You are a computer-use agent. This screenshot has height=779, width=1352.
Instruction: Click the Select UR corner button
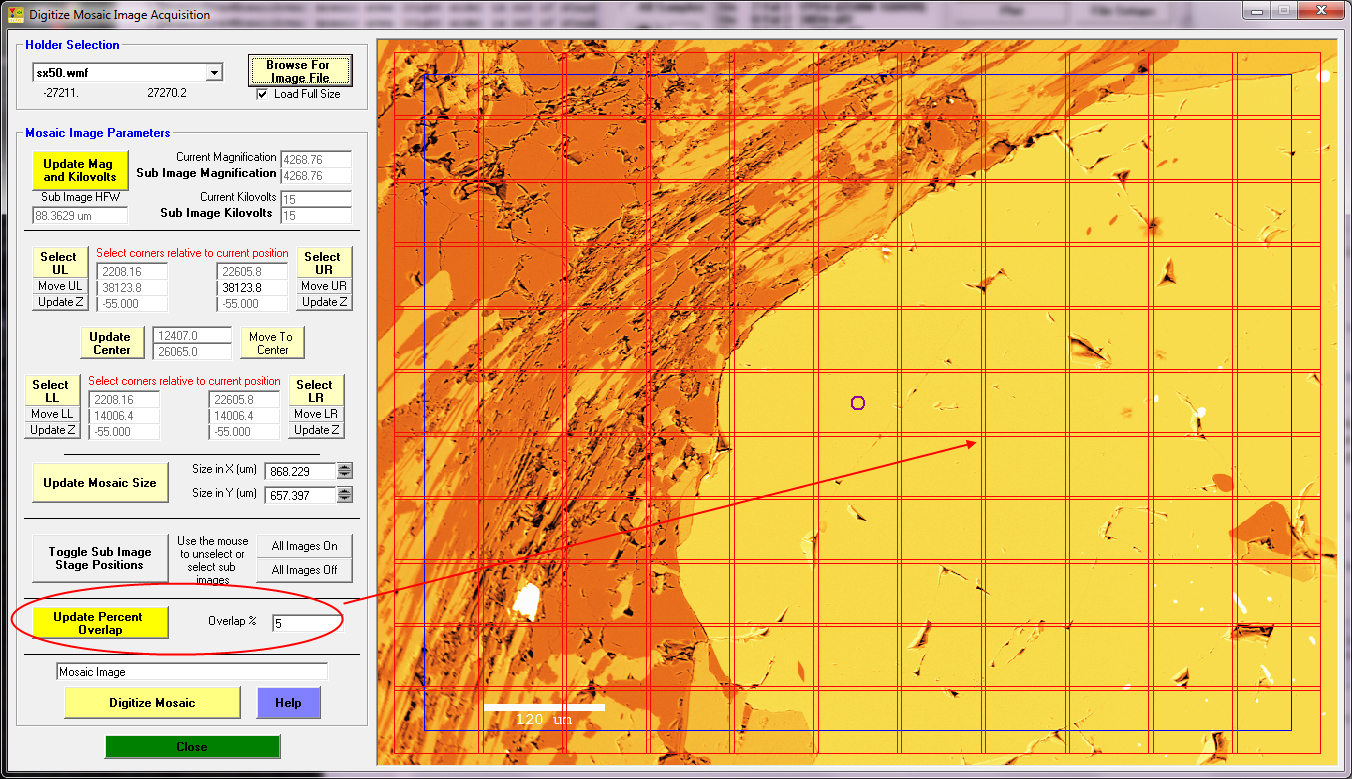pyautogui.click(x=323, y=263)
